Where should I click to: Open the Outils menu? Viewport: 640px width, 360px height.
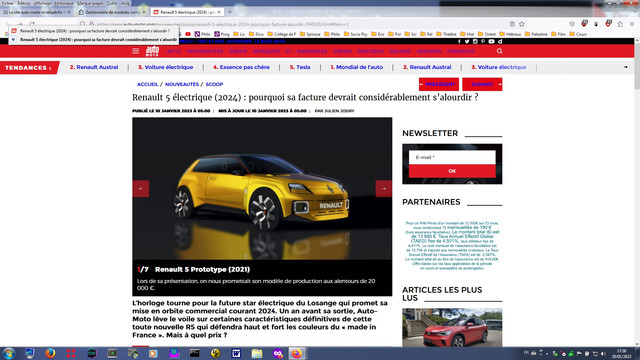coord(112,3)
